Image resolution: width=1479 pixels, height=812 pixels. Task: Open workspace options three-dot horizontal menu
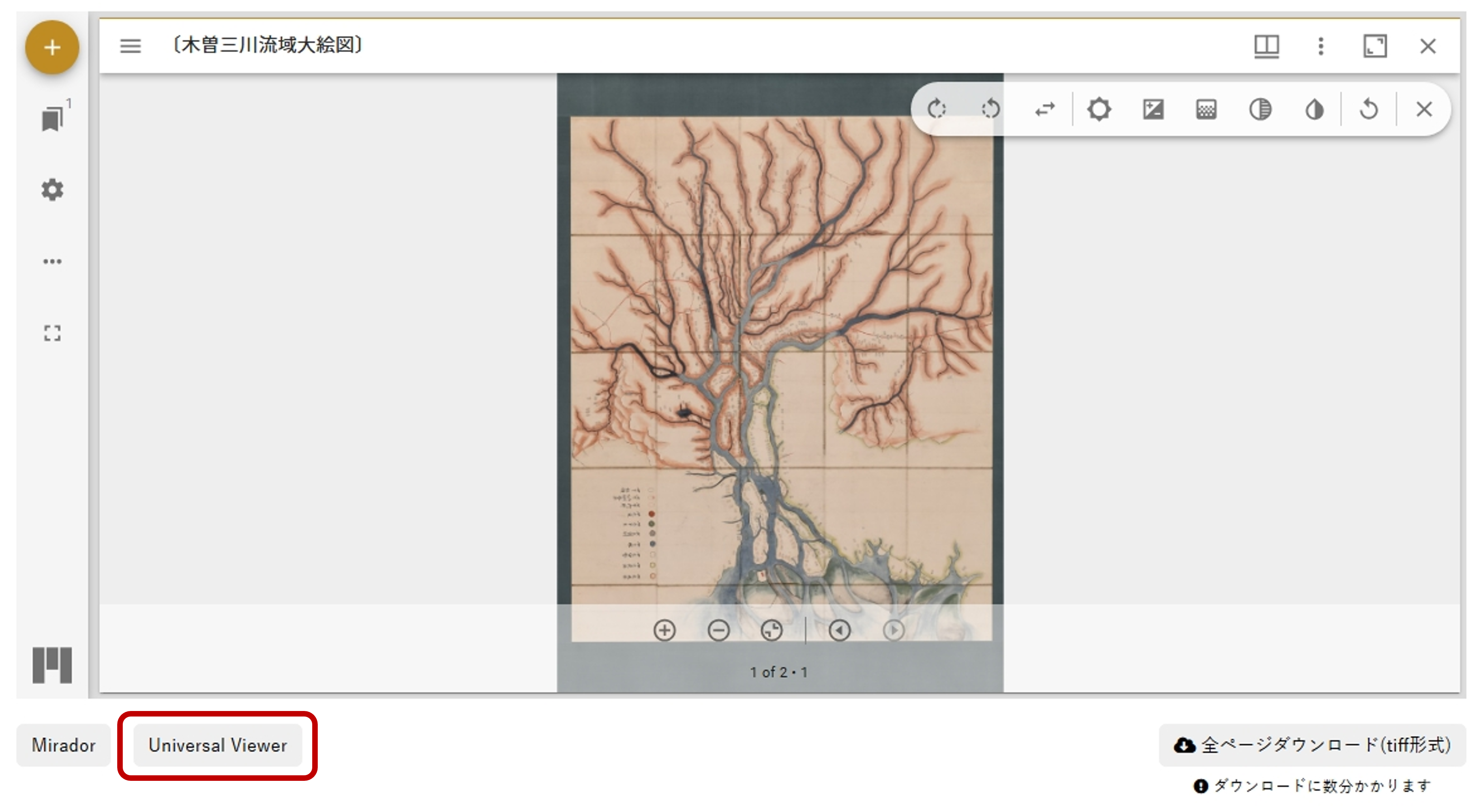(52, 262)
